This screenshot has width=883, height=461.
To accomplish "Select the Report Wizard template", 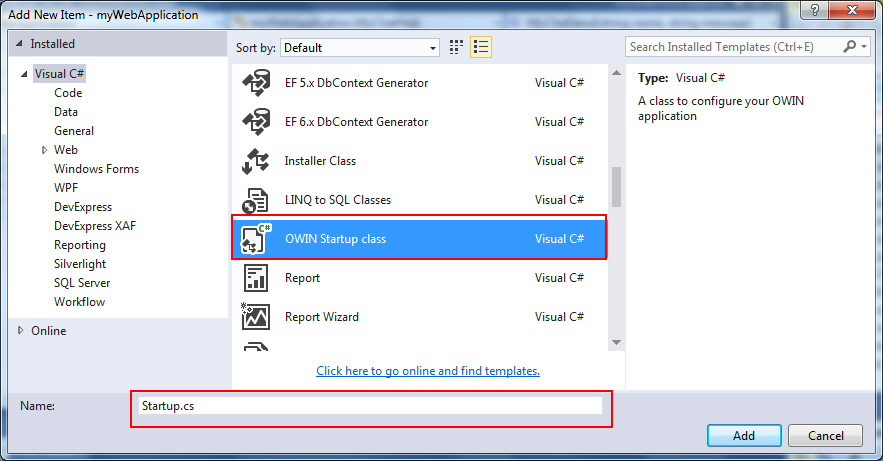I will click(419, 317).
